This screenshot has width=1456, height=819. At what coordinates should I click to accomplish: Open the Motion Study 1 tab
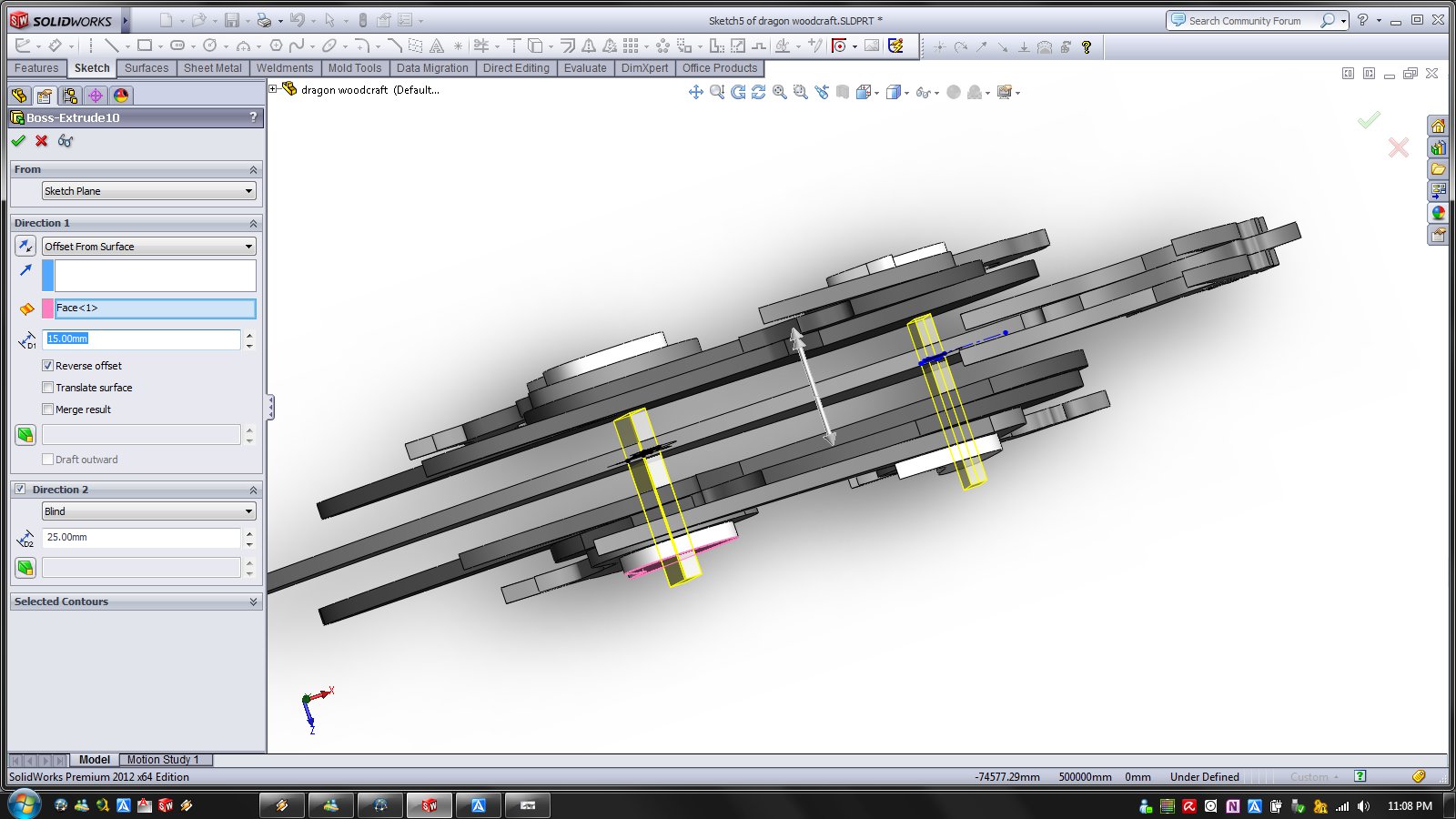pos(162,760)
